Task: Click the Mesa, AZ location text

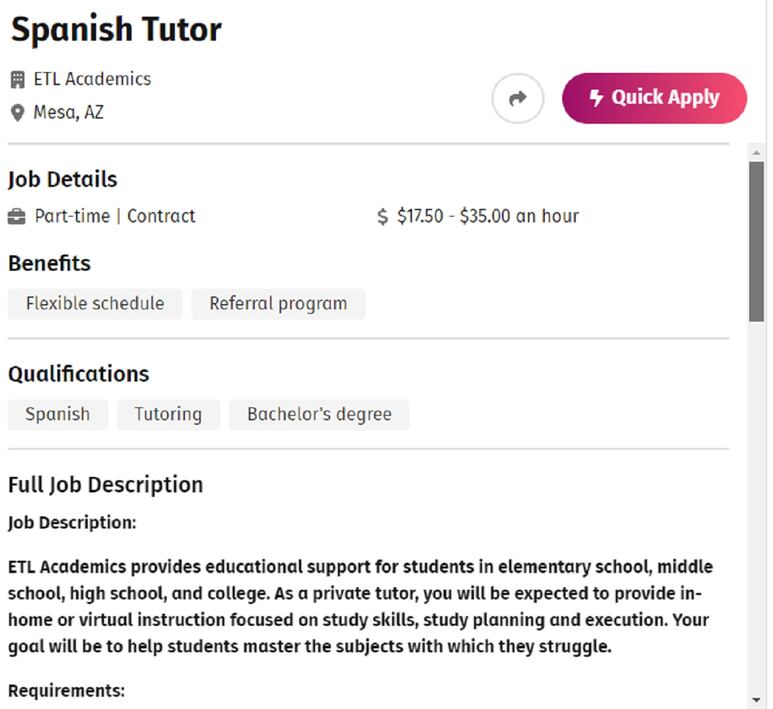Action: pyautogui.click(x=69, y=112)
